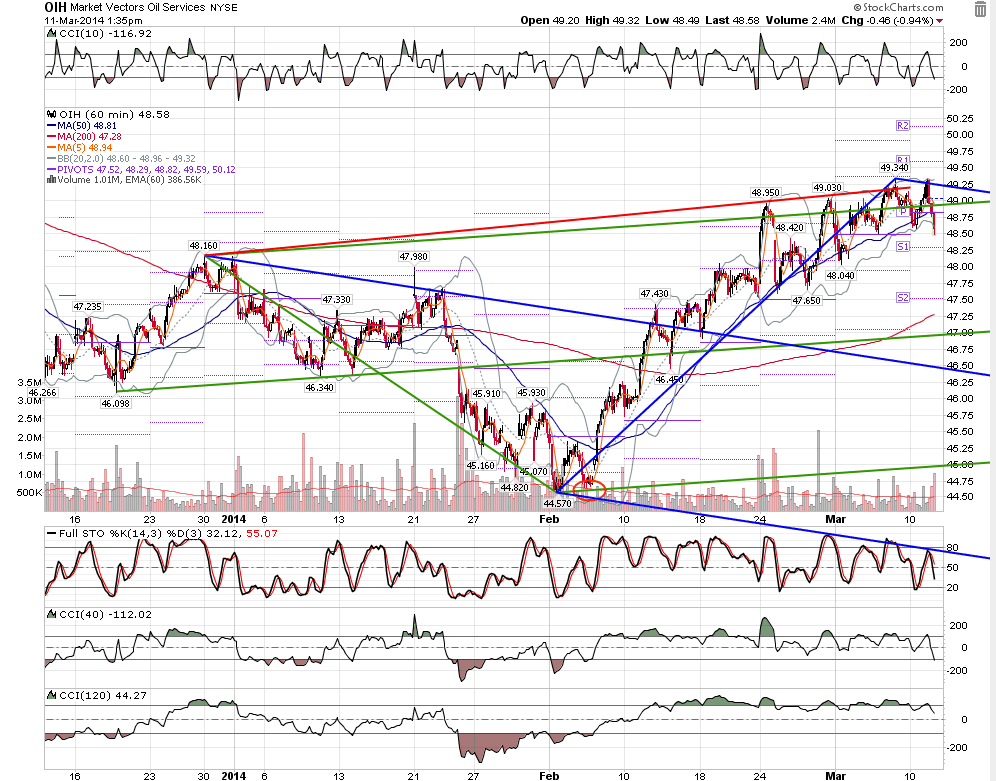Click the Volume 1.01M, EMA(60) legend text
The height and width of the screenshot is (781, 996).
pos(130,180)
